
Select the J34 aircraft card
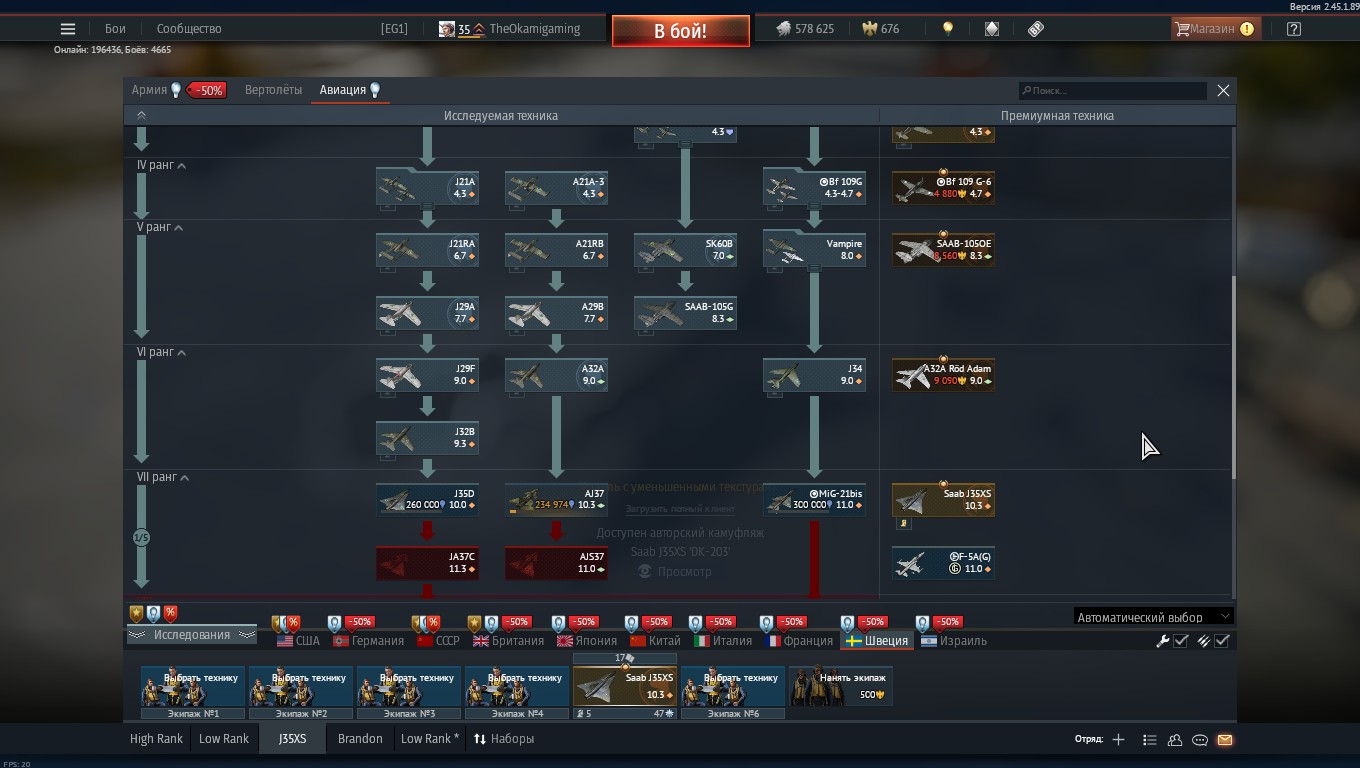(814, 374)
